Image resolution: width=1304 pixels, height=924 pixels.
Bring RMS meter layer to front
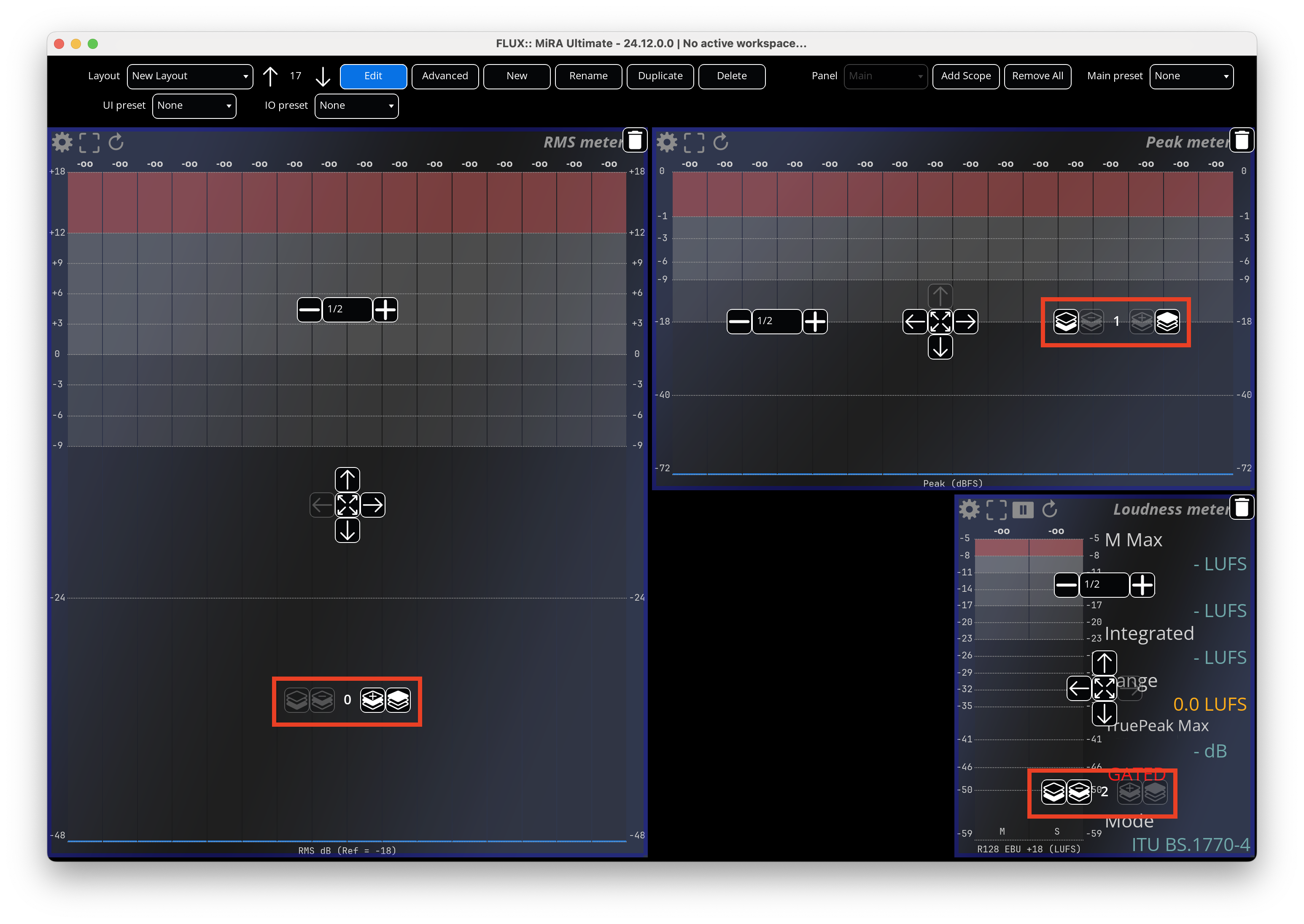tap(398, 701)
